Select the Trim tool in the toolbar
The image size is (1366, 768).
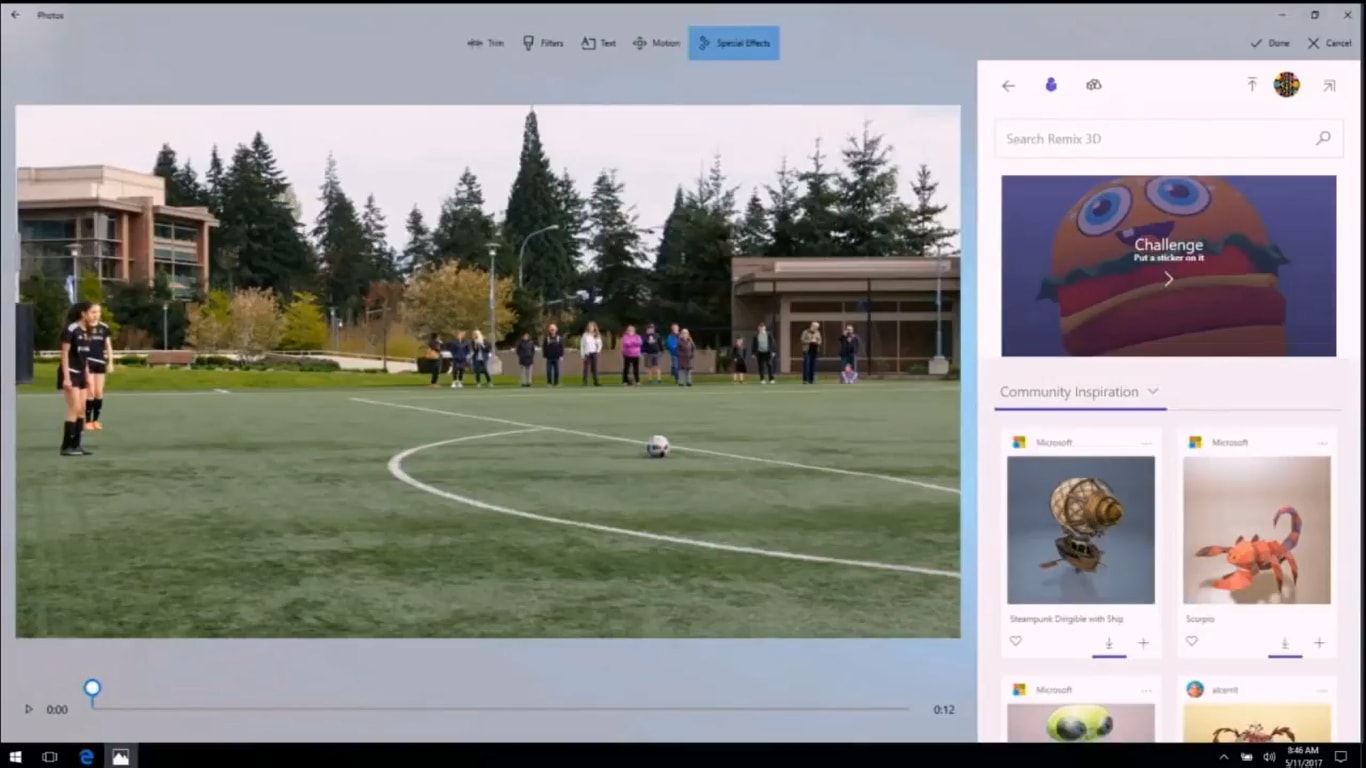[486, 43]
